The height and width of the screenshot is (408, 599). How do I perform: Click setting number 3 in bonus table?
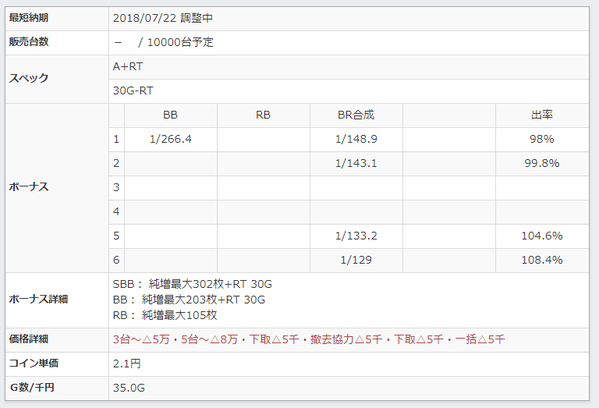pyautogui.click(x=116, y=188)
